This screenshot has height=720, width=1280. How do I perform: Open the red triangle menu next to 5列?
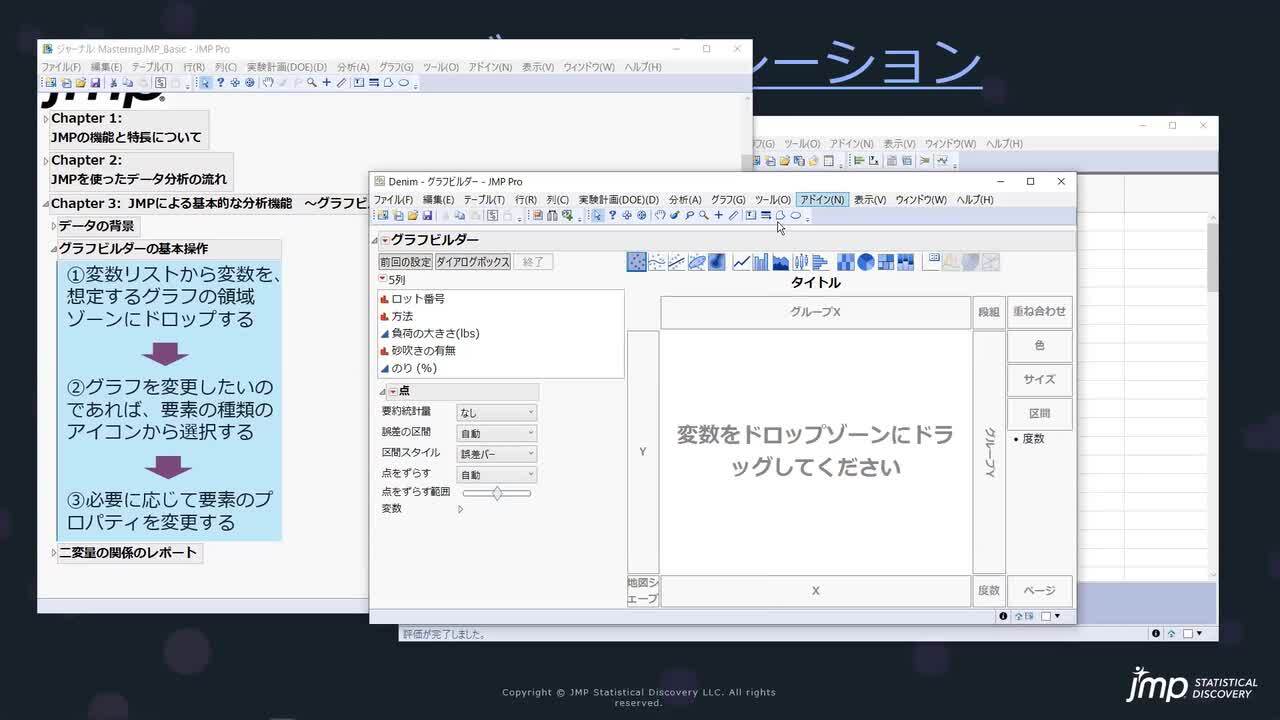pyautogui.click(x=382, y=279)
